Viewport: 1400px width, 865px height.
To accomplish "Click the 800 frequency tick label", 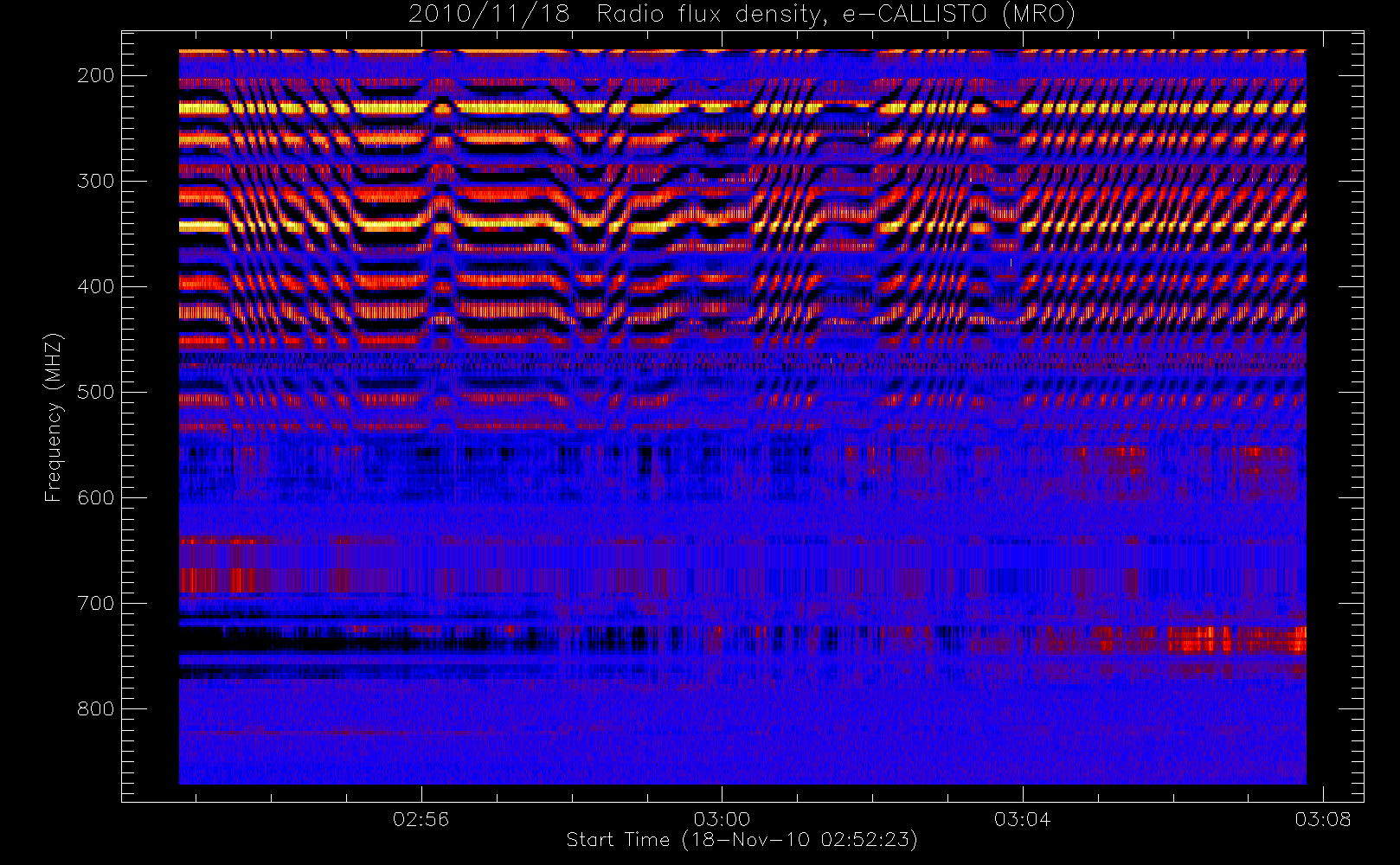I will [96, 708].
